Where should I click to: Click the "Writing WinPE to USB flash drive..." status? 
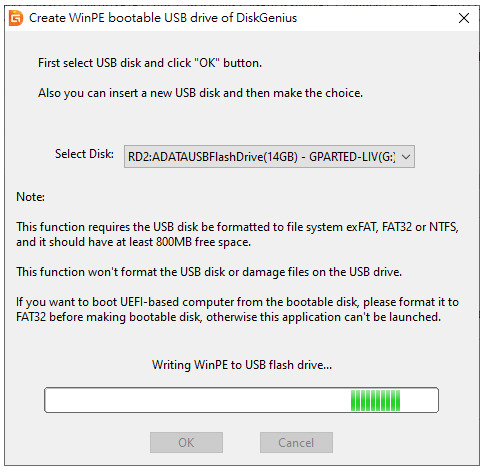click(x=242, y=365)
